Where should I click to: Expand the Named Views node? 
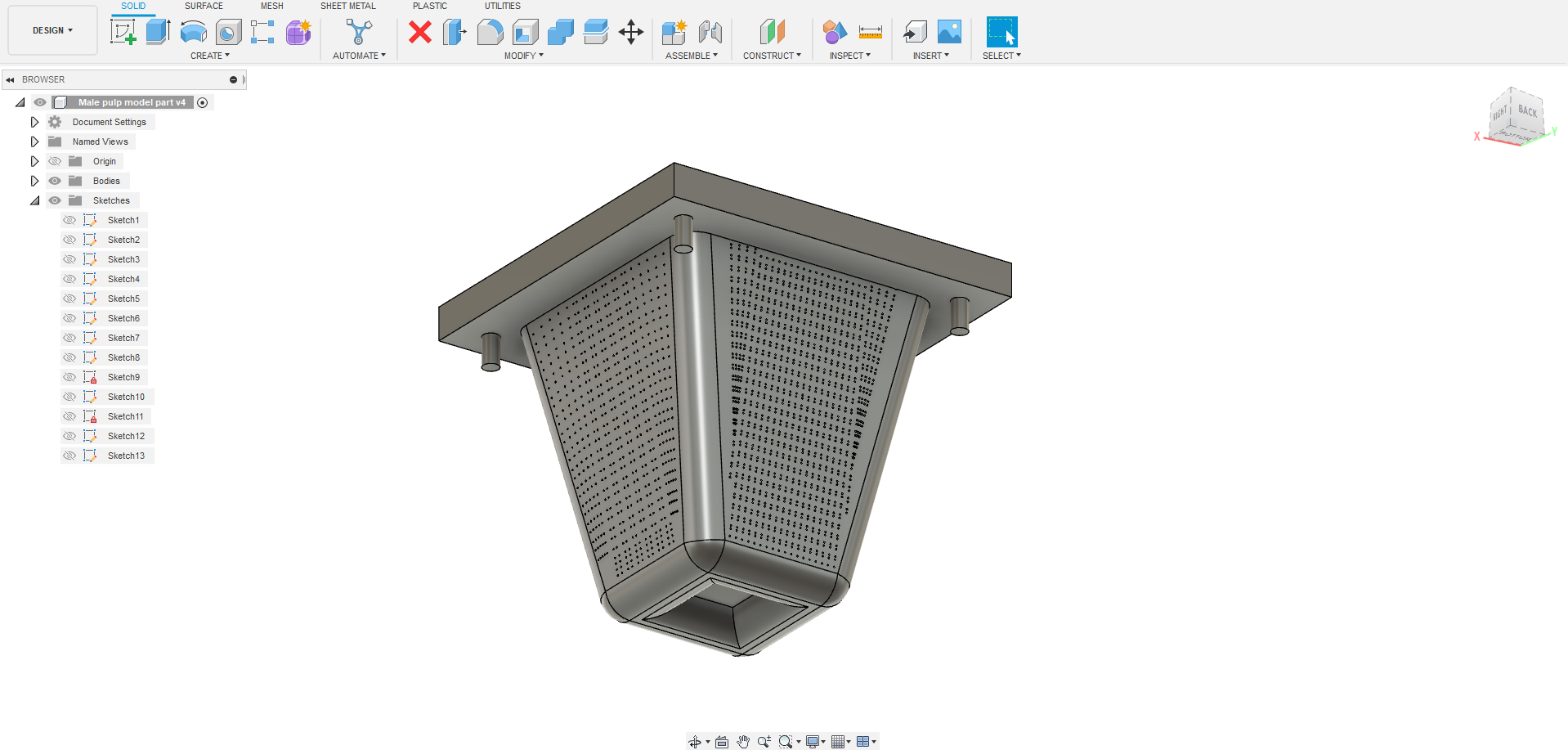tap(34, 141)
